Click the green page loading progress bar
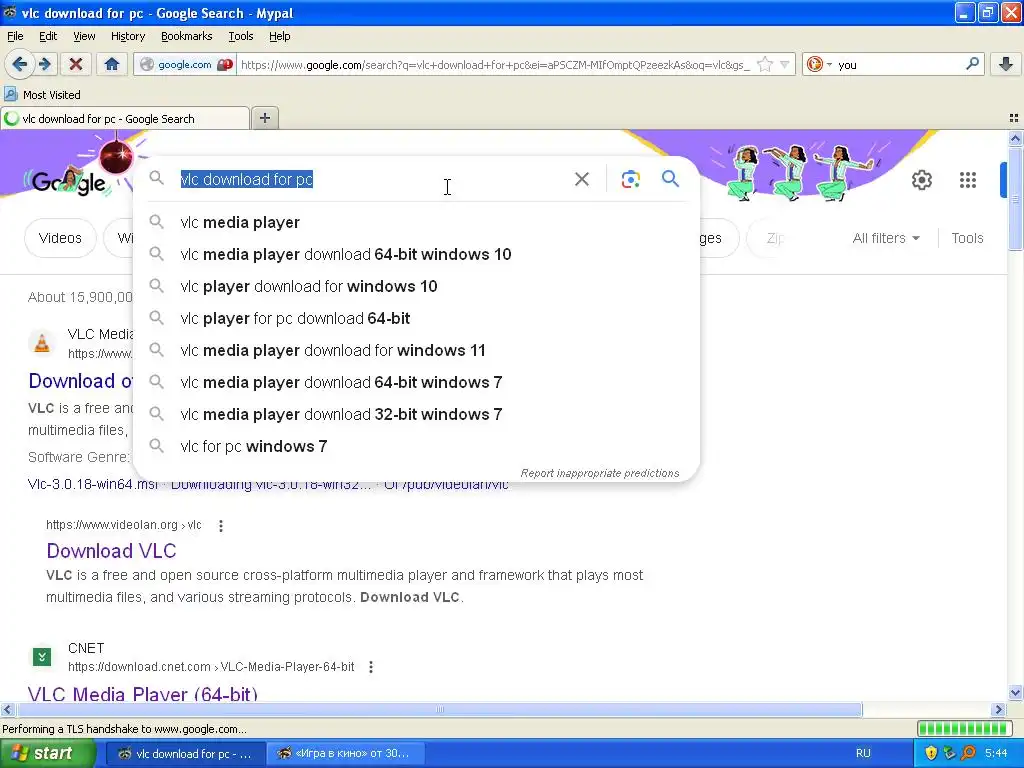The width and height of the screenshot is (1024, 768). (965, 729)
